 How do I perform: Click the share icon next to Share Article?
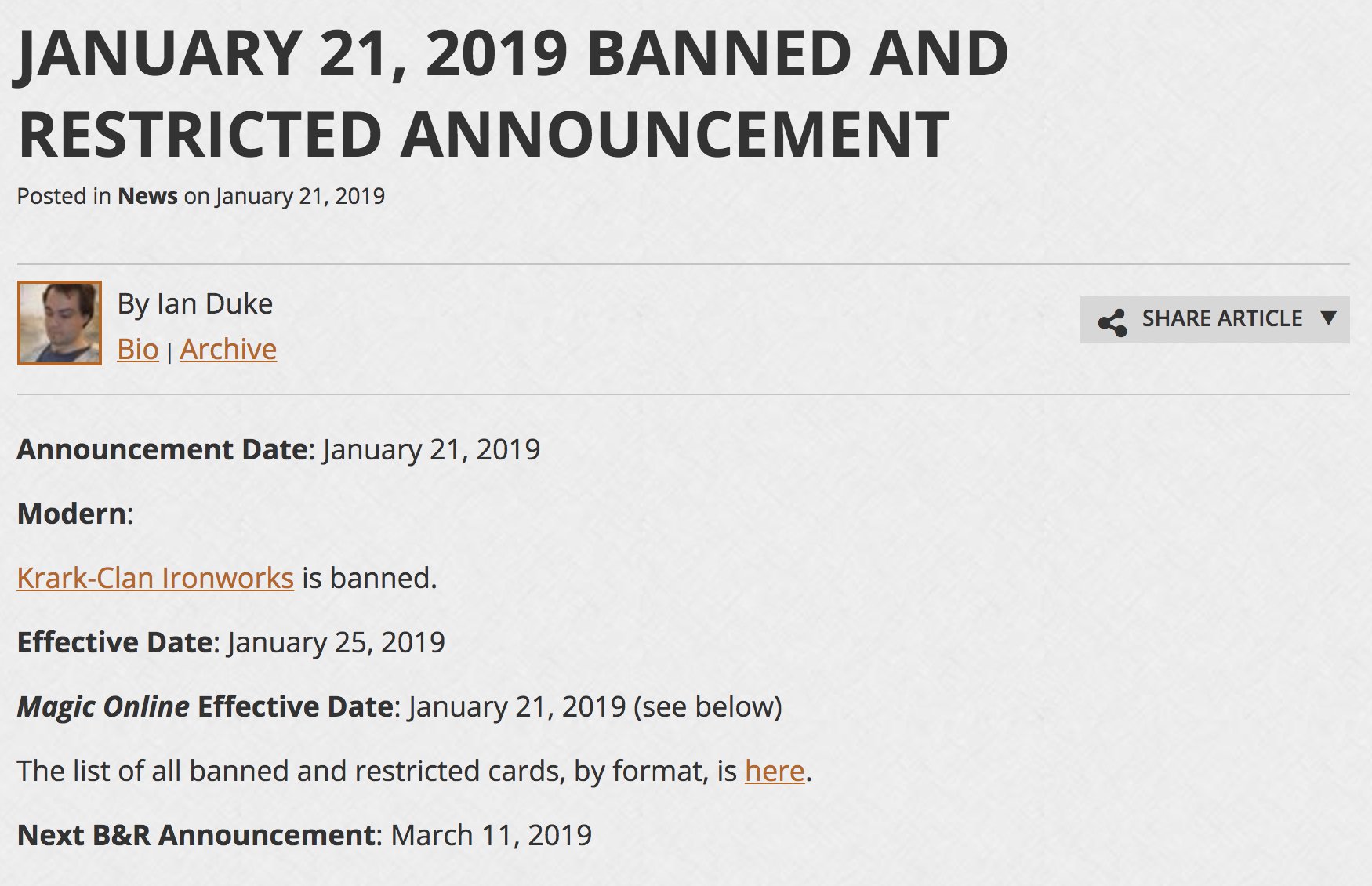pyautogui.click(x=1112, y=322)
